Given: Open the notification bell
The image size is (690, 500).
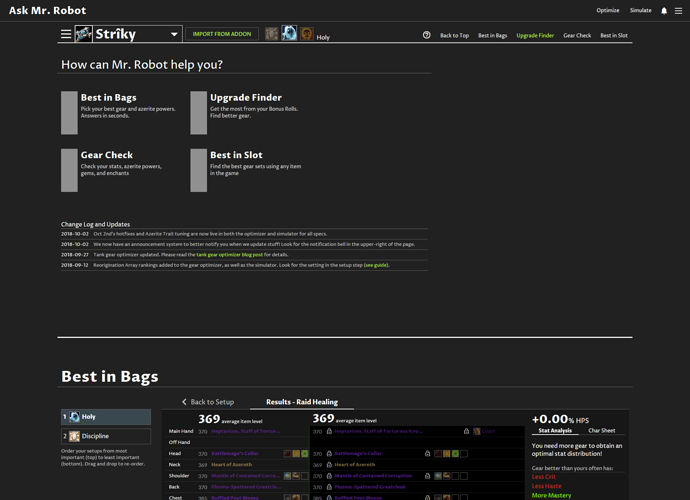Looking at the screenshot, I should tap(664, 11).
